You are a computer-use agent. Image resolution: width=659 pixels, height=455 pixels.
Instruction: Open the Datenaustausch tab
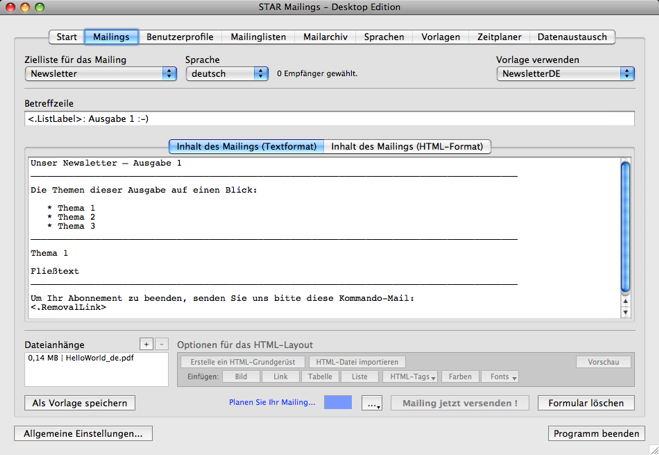point(572,37)
